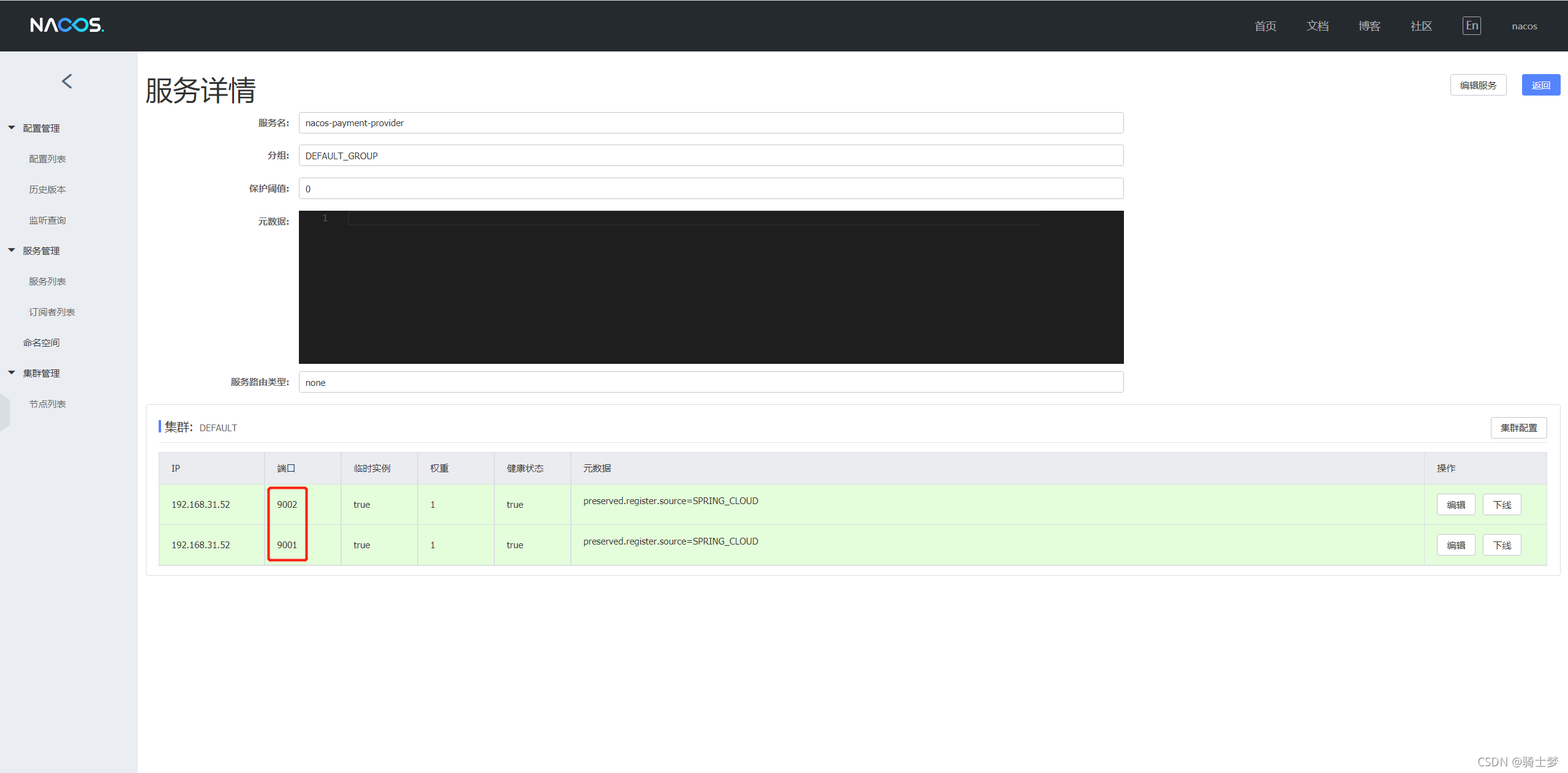Click 服务详情 page title
1568x773 pixels.
pos(200,91)
